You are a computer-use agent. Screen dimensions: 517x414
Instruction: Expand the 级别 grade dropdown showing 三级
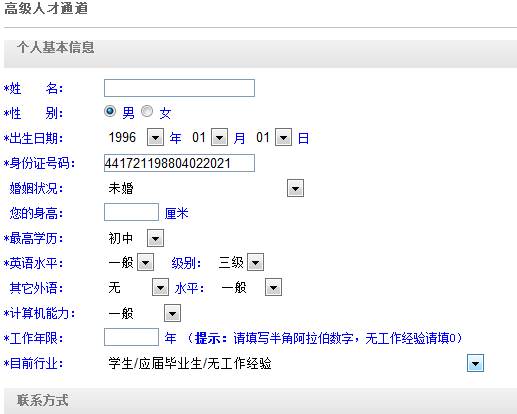pyautogui.click(x=256, y=262)
